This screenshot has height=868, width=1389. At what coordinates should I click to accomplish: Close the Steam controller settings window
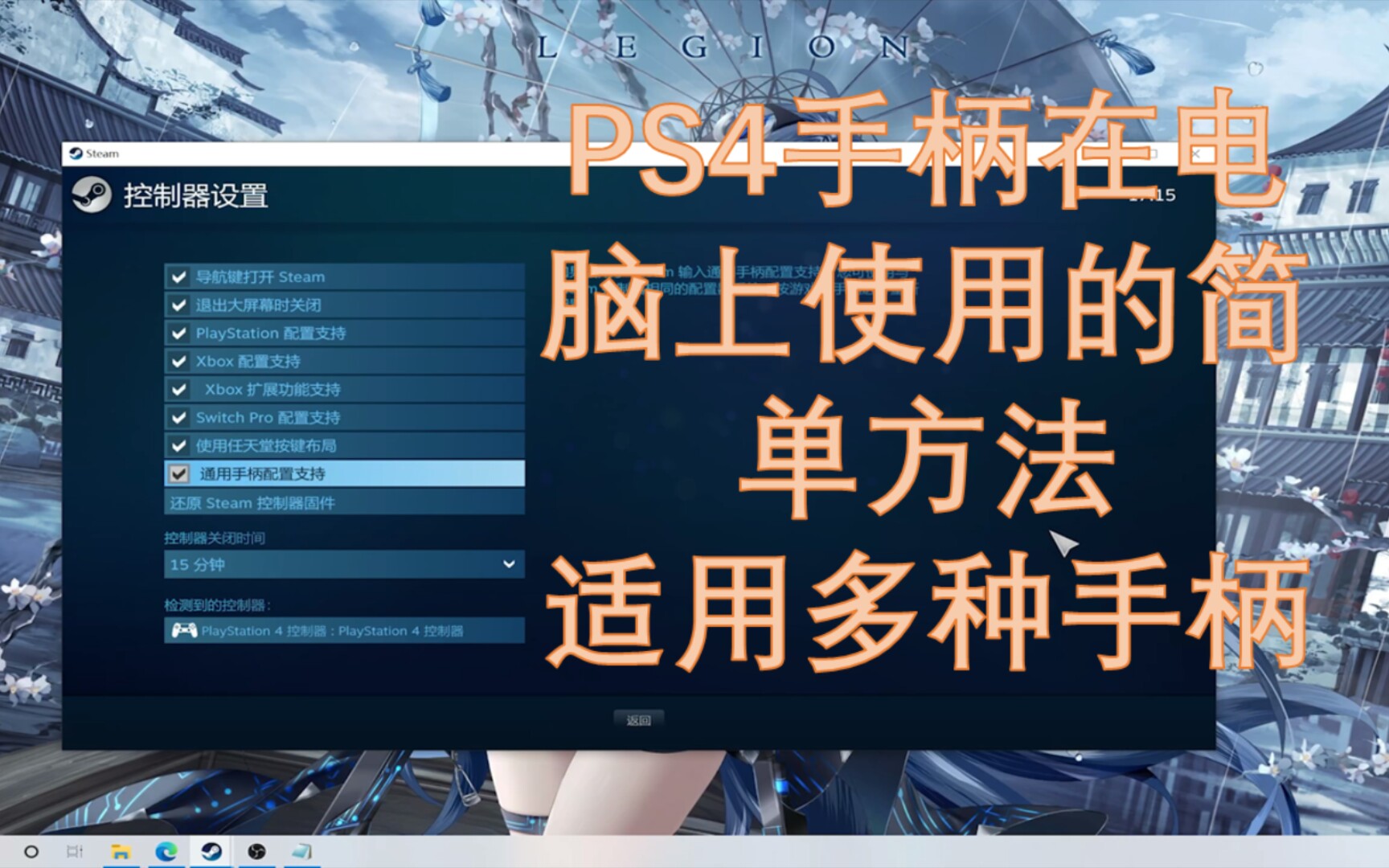pos(1195,154)
